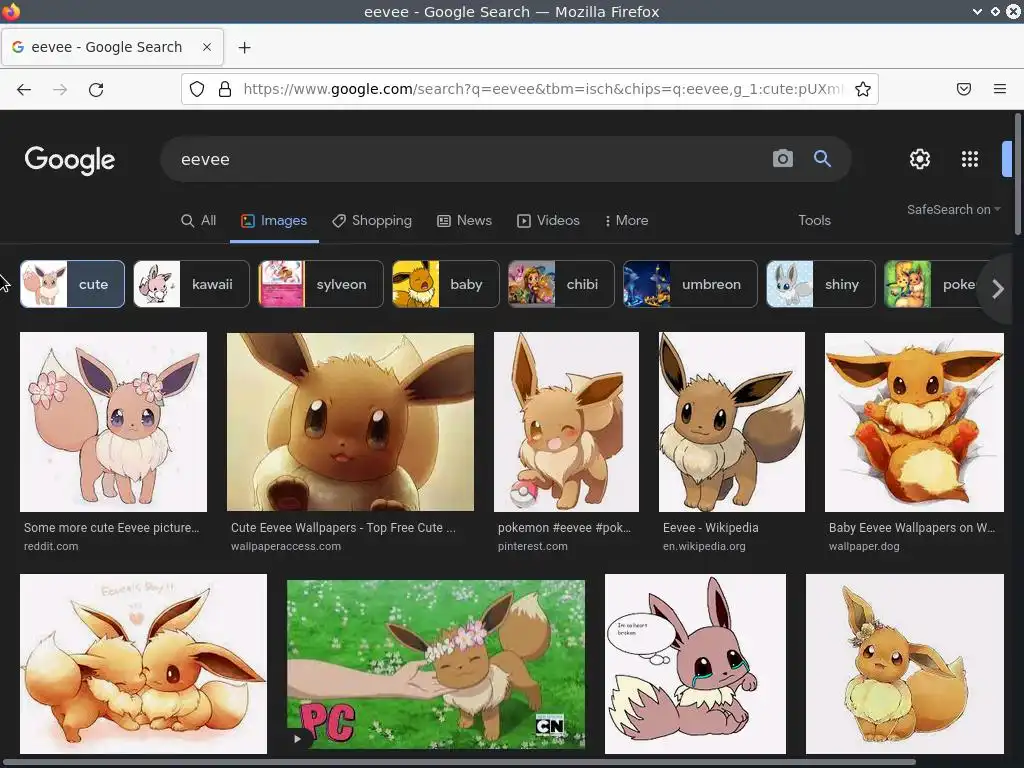Open the Baby Eevee wallpaper image

[914, 422]
